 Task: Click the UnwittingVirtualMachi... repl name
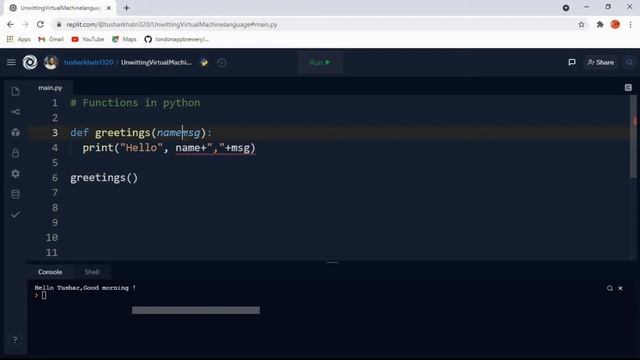pyautogui.click(x=156, y=62)
